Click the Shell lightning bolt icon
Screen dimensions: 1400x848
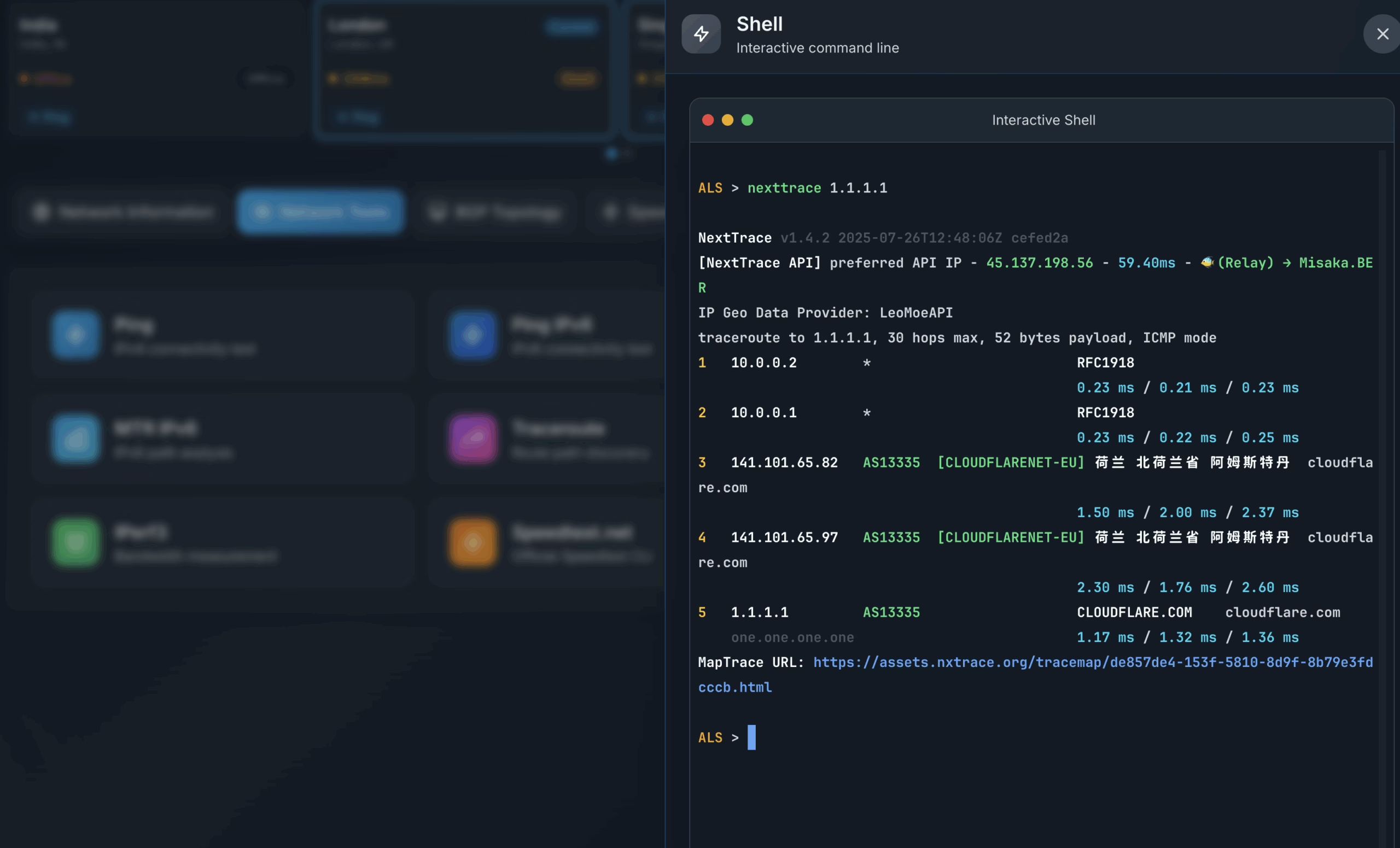point(701,33)
